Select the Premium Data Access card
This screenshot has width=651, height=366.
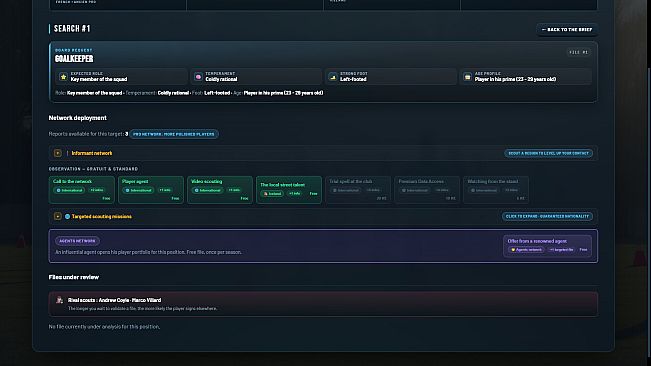click(x=427, y=190)
